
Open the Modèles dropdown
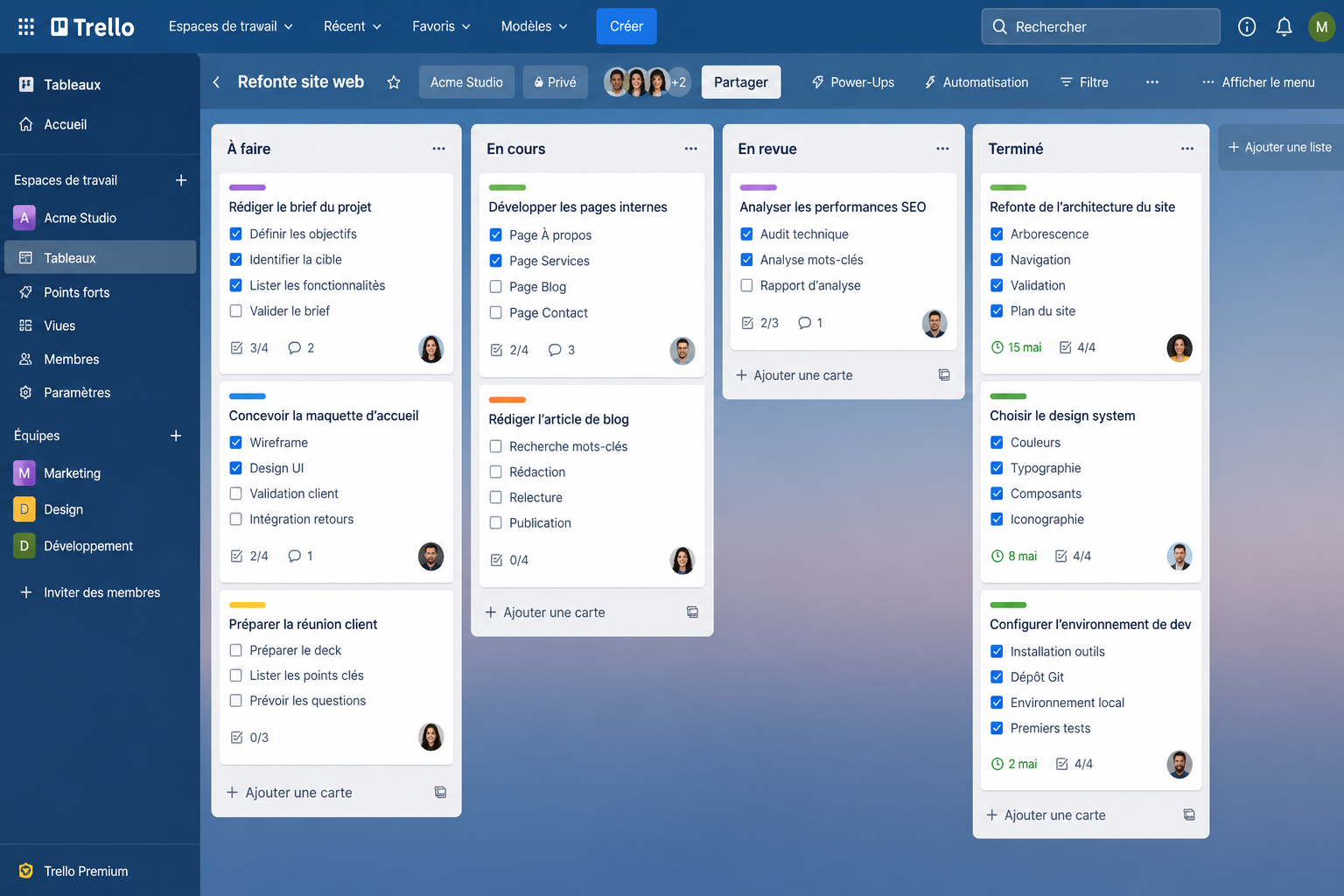[x=534, y=26]
